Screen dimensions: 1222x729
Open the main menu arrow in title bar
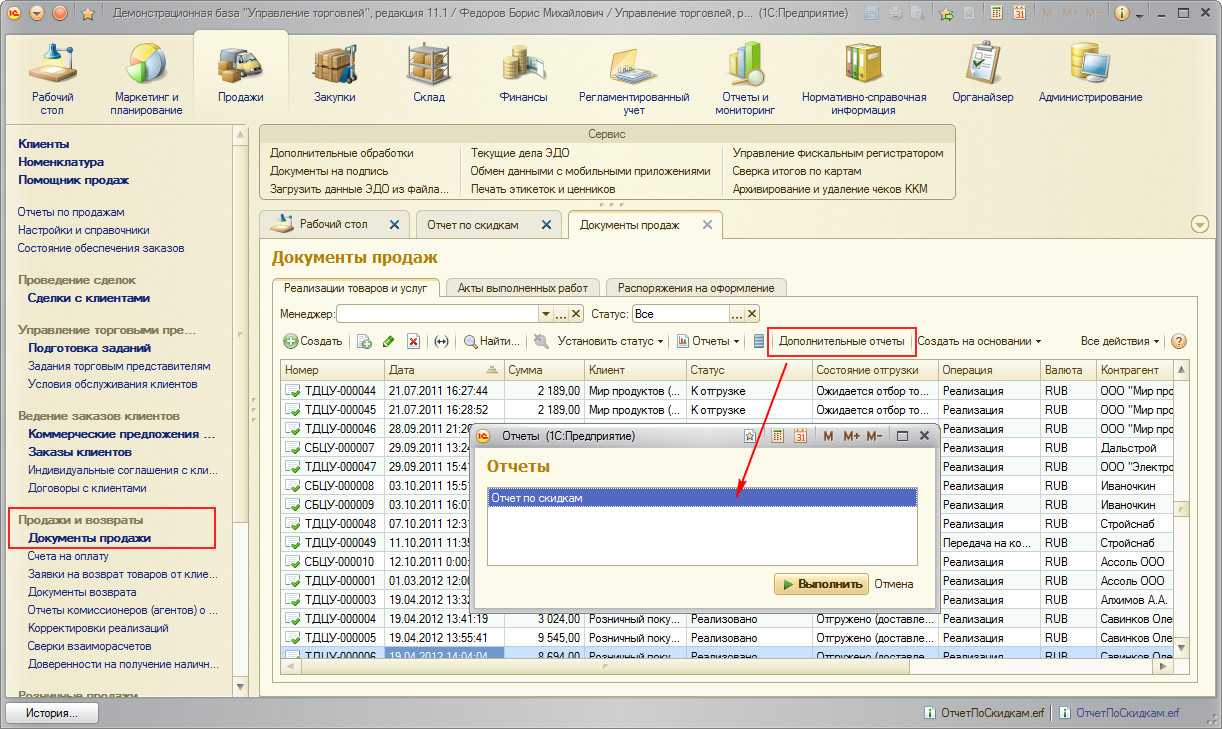point(37,14)
